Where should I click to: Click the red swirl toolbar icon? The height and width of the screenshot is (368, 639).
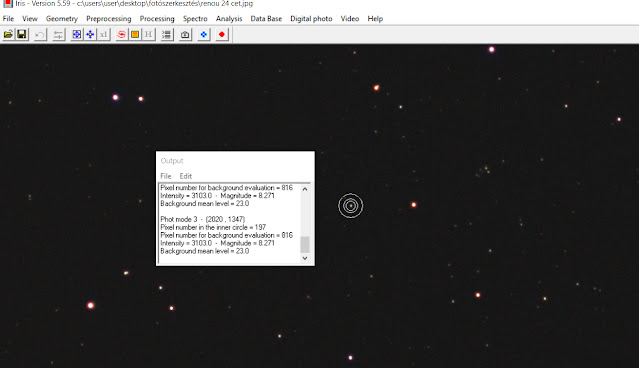tap(121, 35)
